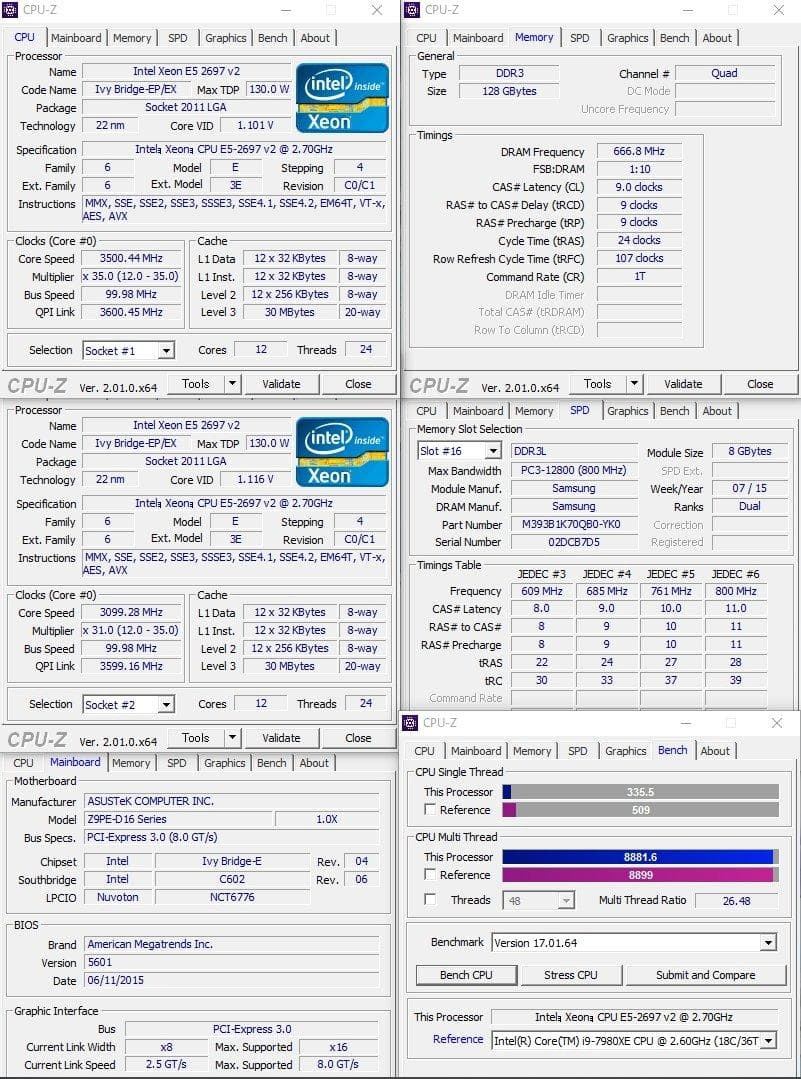This screenshot has width=801, height=1079.
Task: Open the Tools arrow menu in the Socket #1 window
Action: point(233,384)
